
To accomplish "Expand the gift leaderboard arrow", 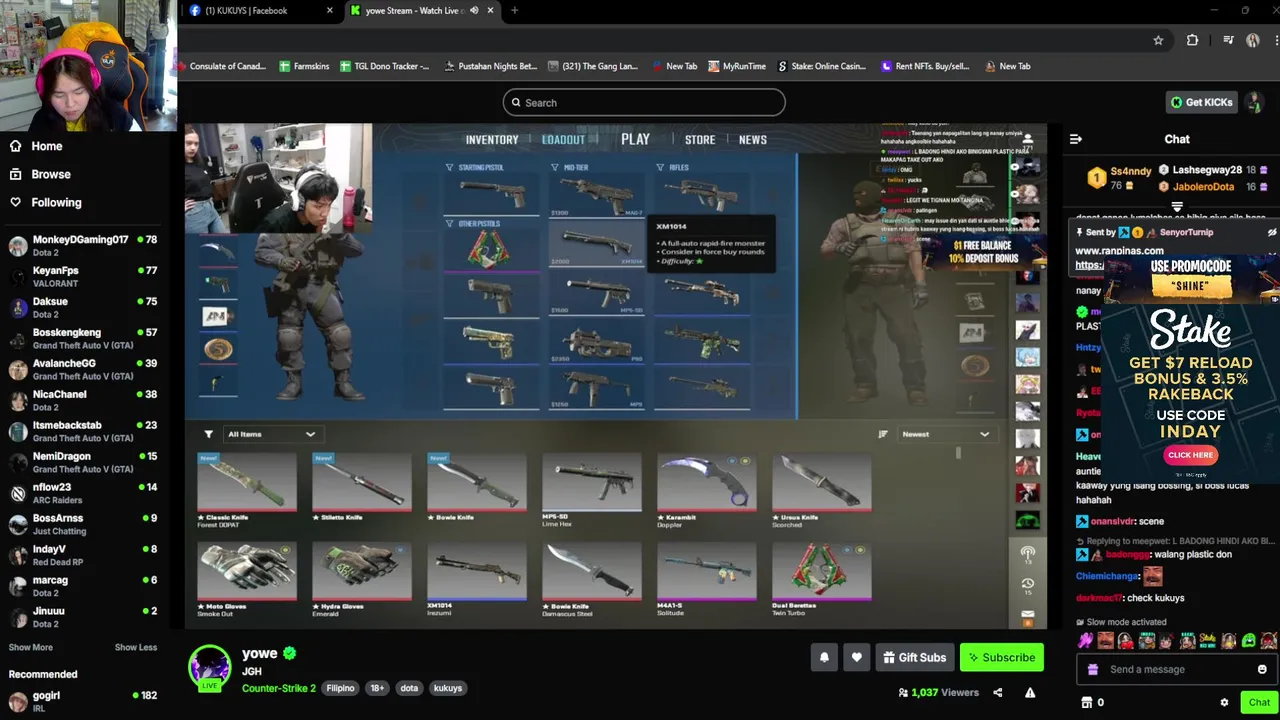I will tap(1177, 207).
